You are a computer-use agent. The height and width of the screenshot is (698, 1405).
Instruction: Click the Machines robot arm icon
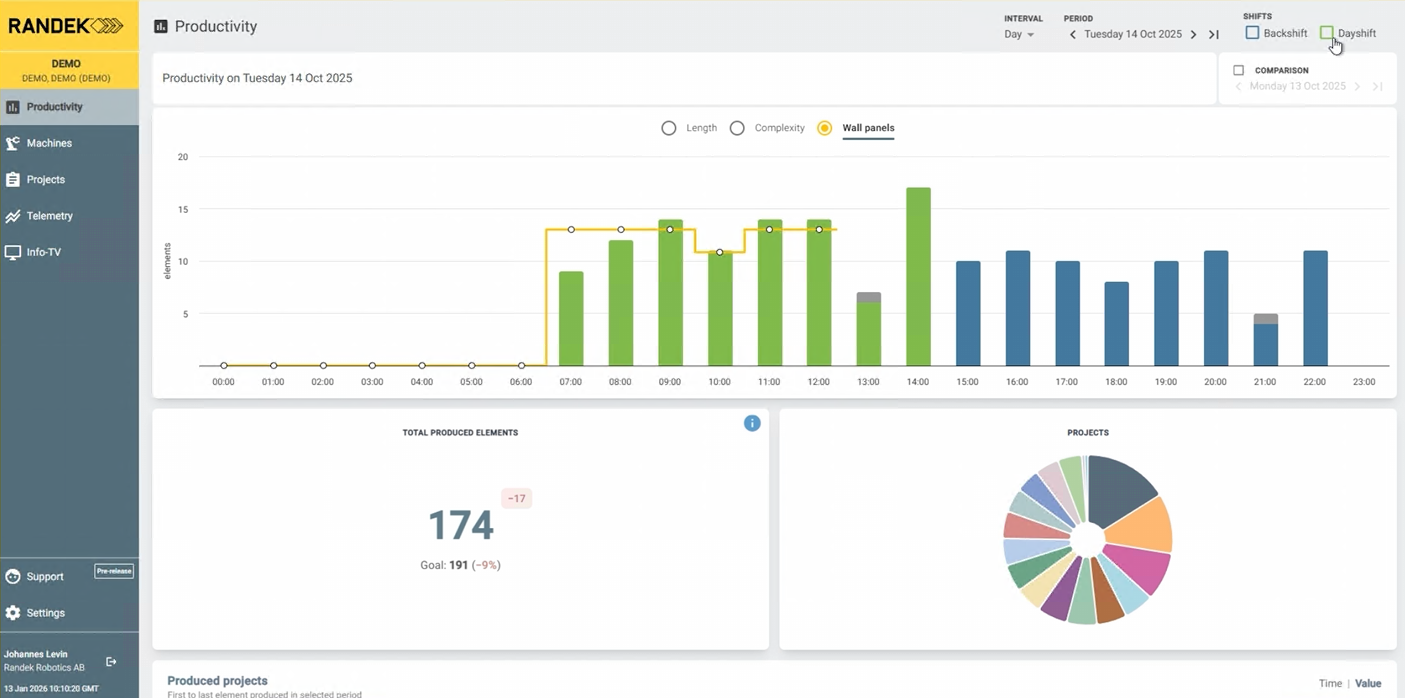[x=13, y=143]
